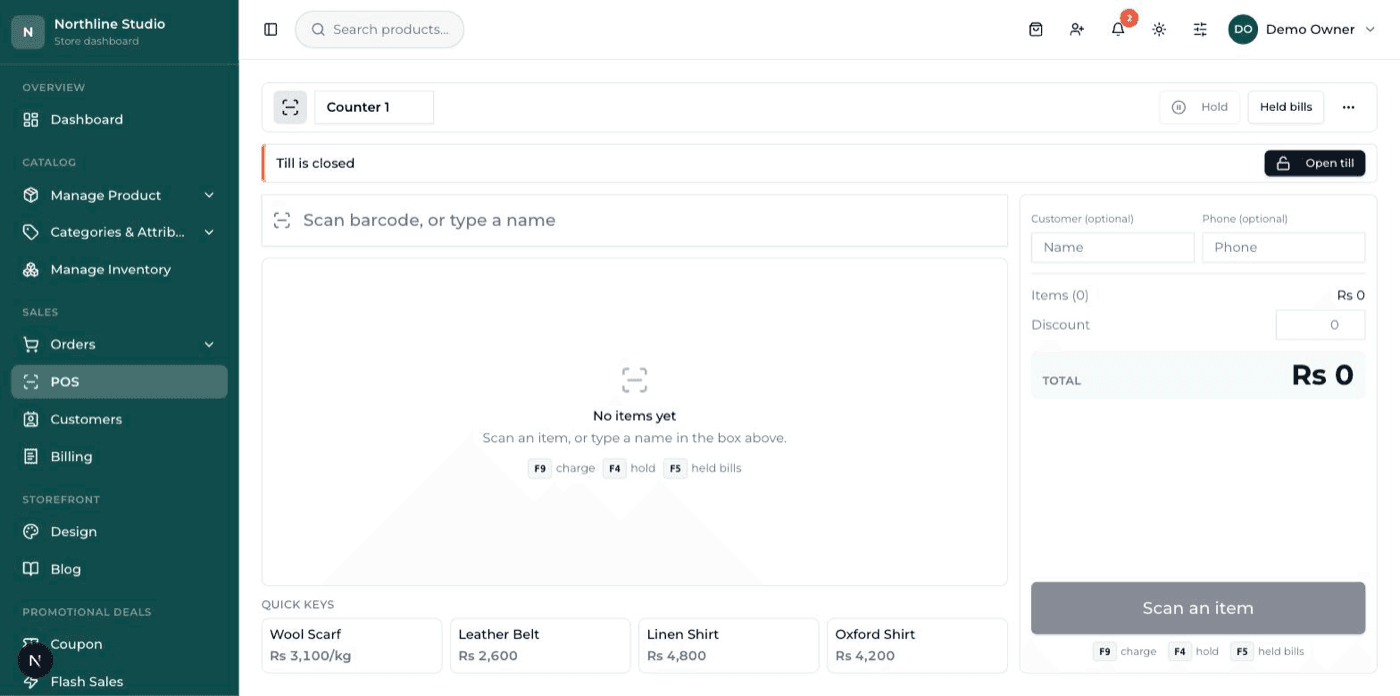This screenshot has width=1400, height=696.
Task: Open Manage Inventory page
Action: 119,269
